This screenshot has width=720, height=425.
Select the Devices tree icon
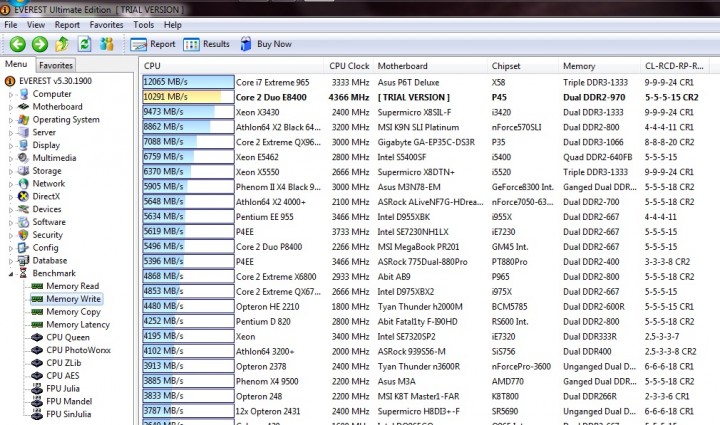pyautogui.click(x=23, y=209)
